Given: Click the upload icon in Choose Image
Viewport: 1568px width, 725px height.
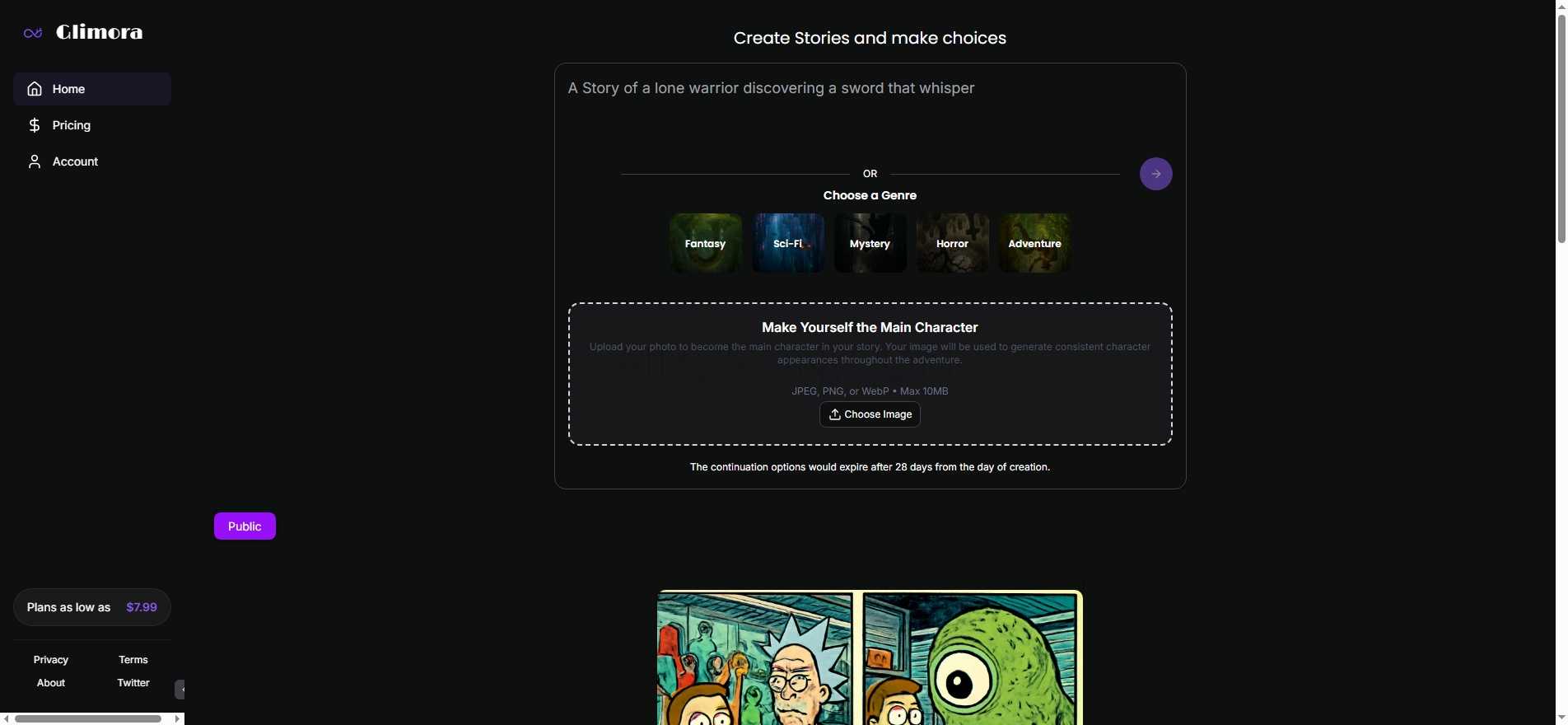Looking at the screenshot, I should [834, 414].
